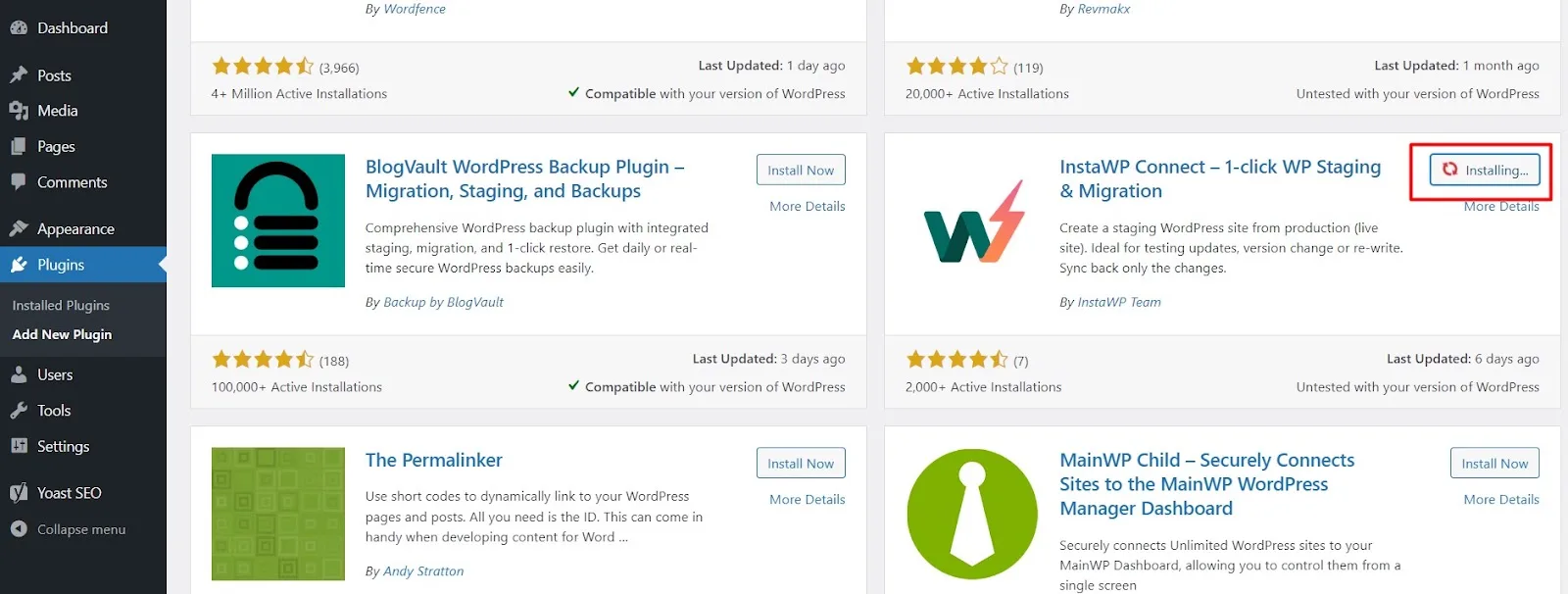
Task: Click the Tools wrench icon
Action: click(x=19, y=411)
